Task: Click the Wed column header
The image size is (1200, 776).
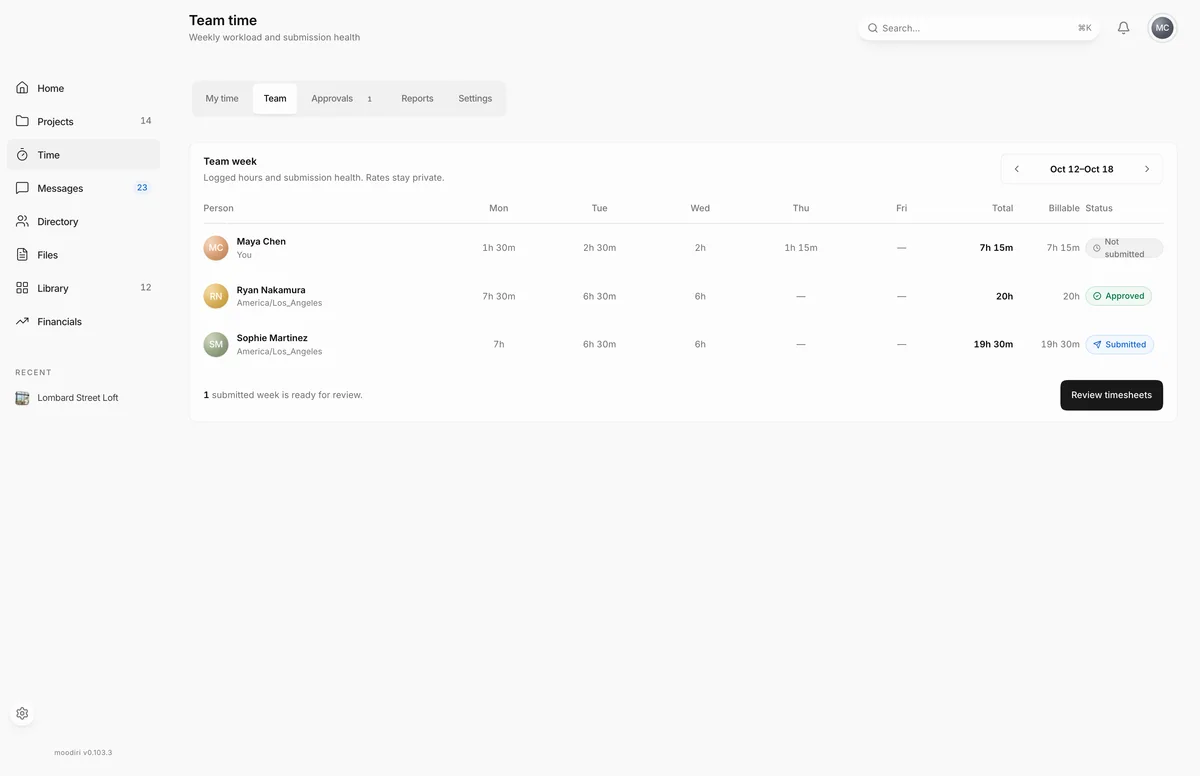Action: tap(700, 208)
